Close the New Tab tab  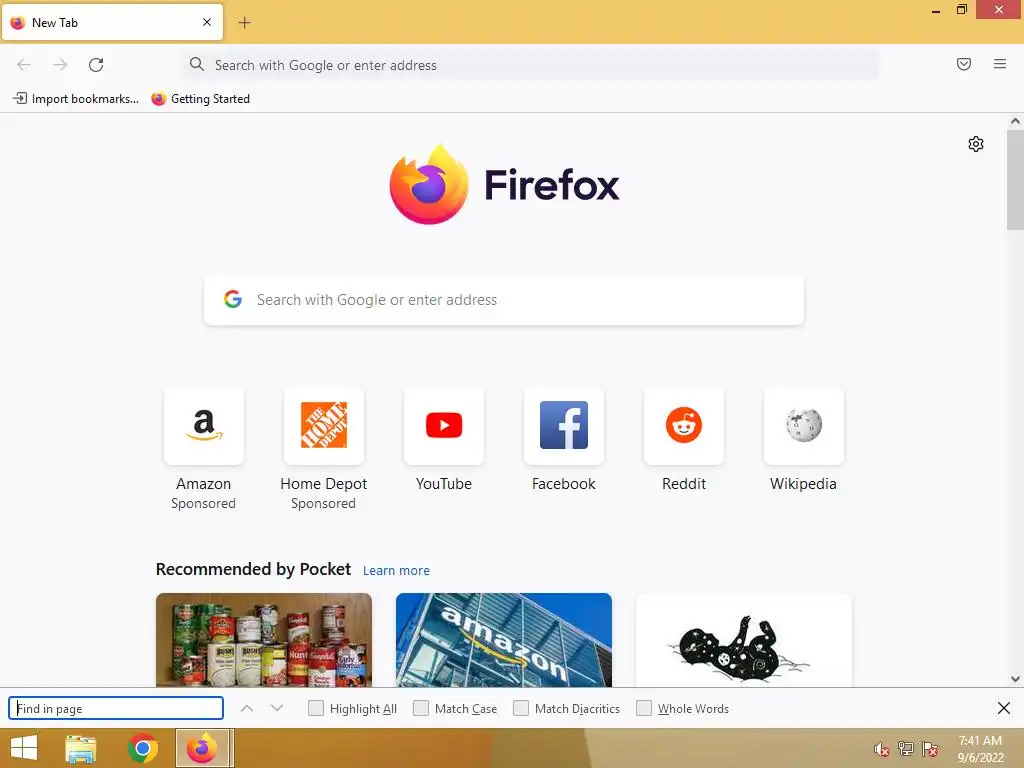(207, 22)
